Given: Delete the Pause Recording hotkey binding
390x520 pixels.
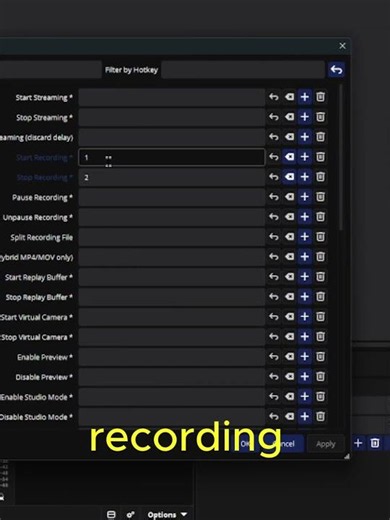Looking at the screenshot, I should [320, 197].
